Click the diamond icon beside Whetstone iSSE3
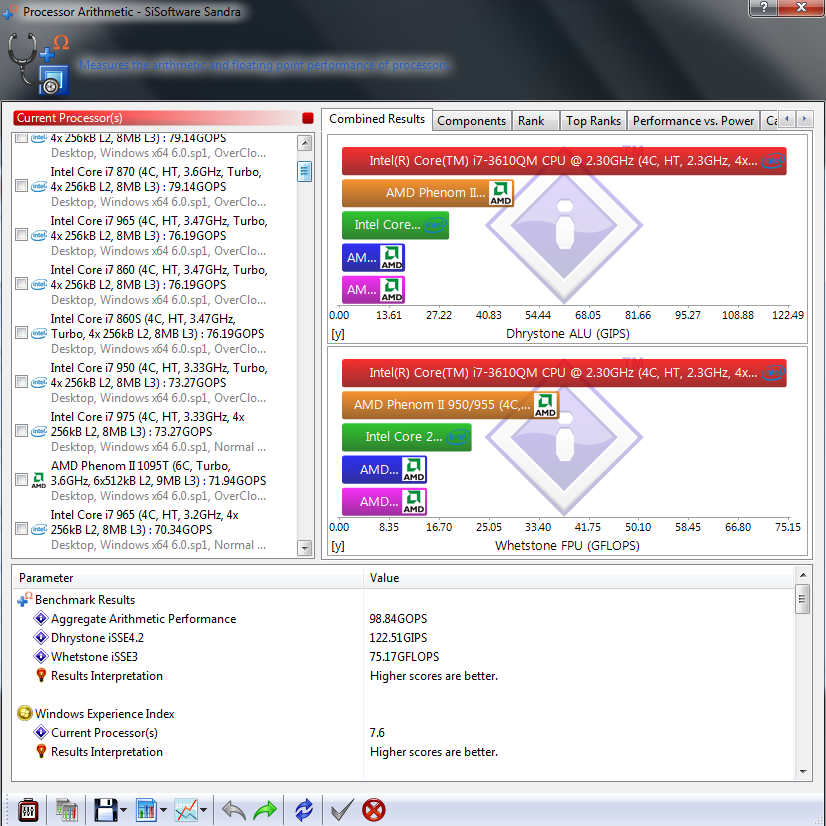 pyautogui.click(x=41, y=656)
